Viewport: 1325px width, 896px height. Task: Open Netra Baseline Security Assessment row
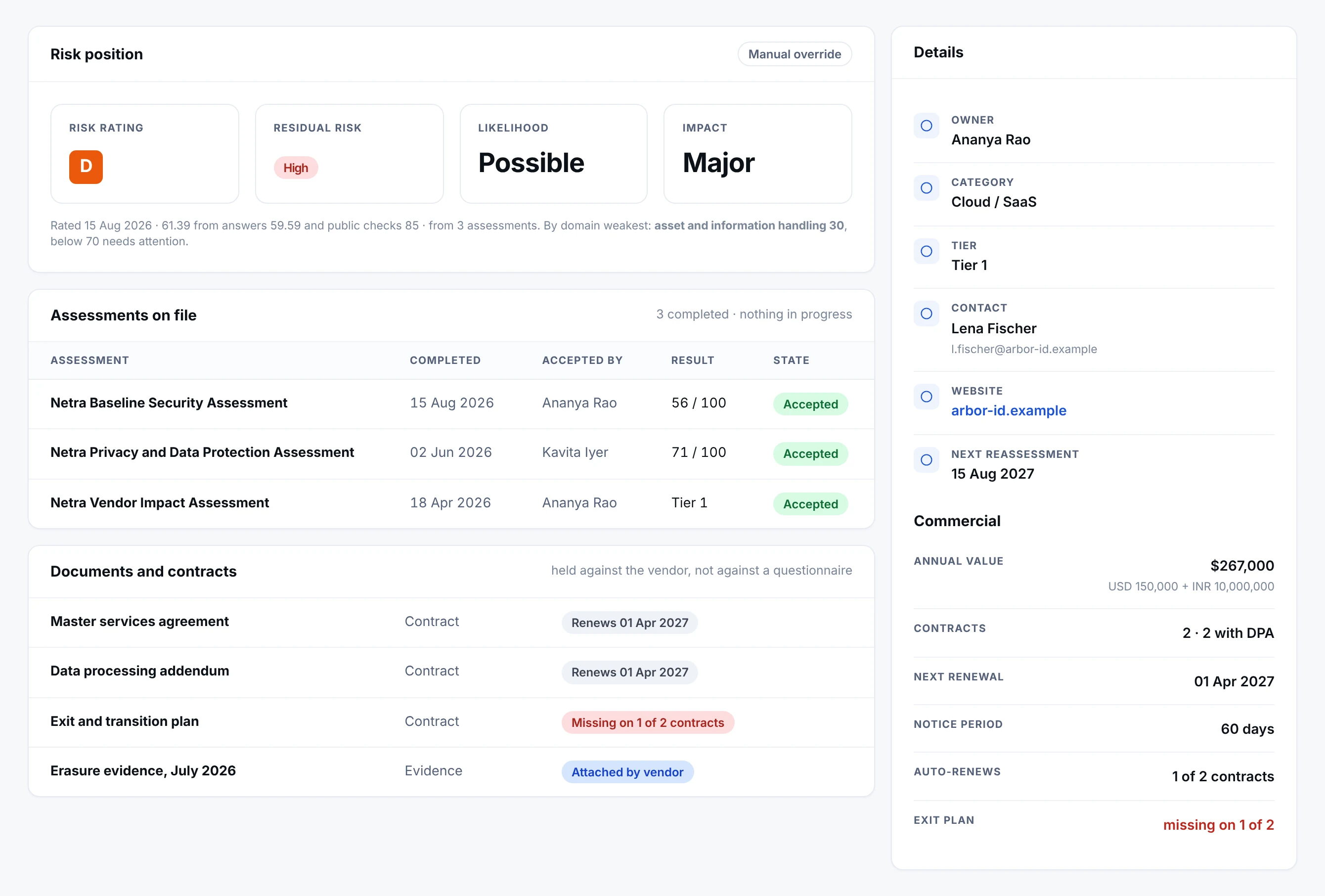coord(451,403)
